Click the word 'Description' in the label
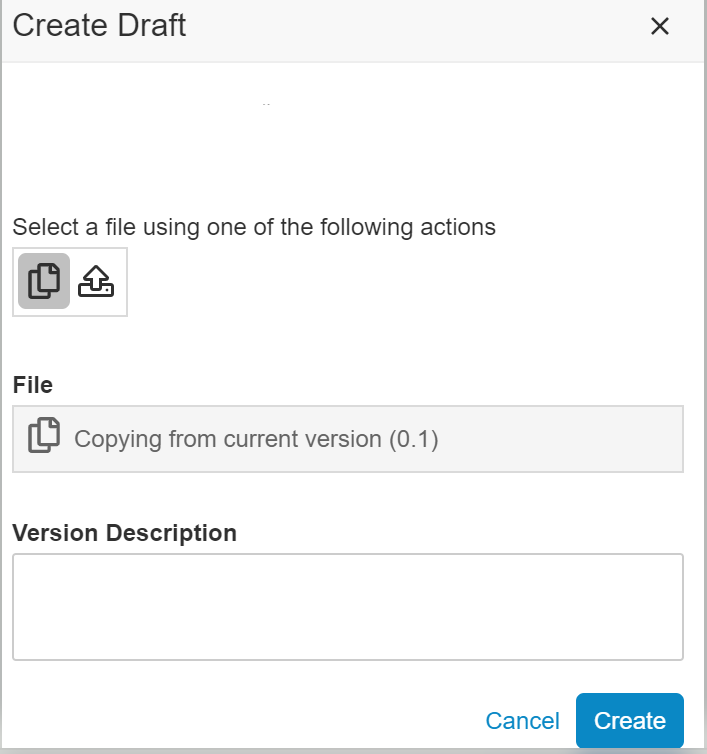707x754 pixels. tap(171, 533)
